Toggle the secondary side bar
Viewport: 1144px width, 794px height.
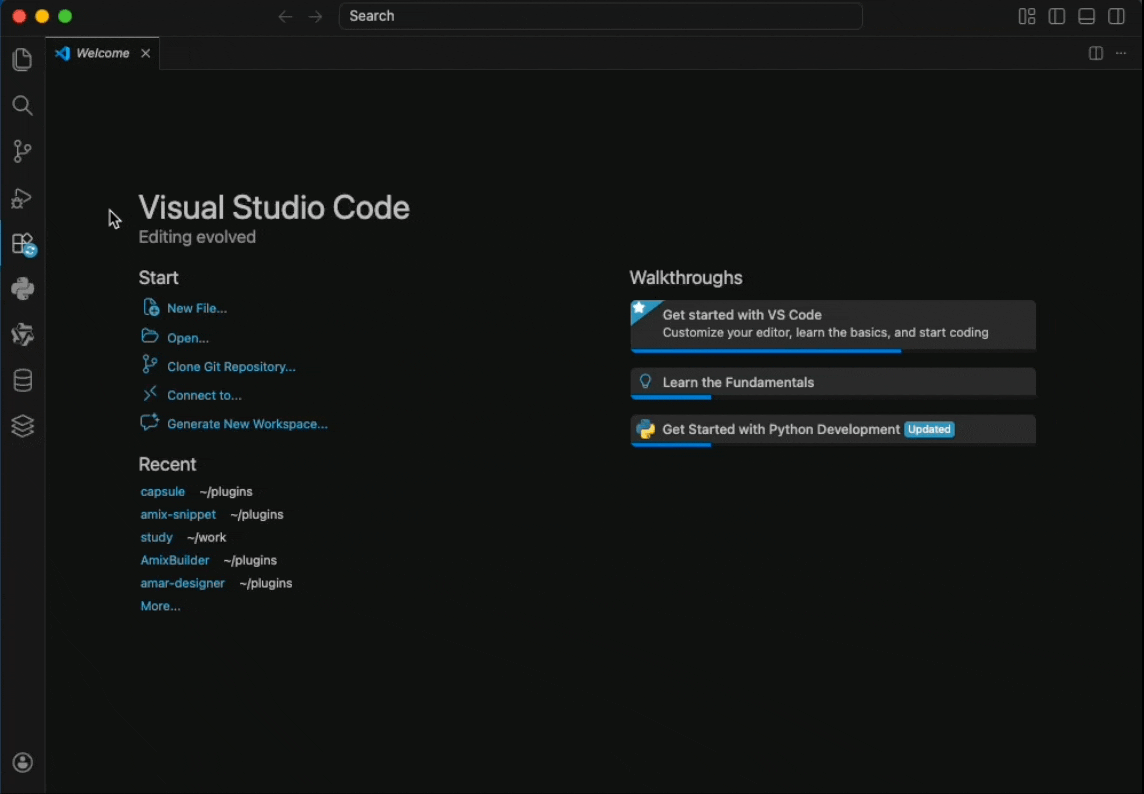coord(1117,16)
